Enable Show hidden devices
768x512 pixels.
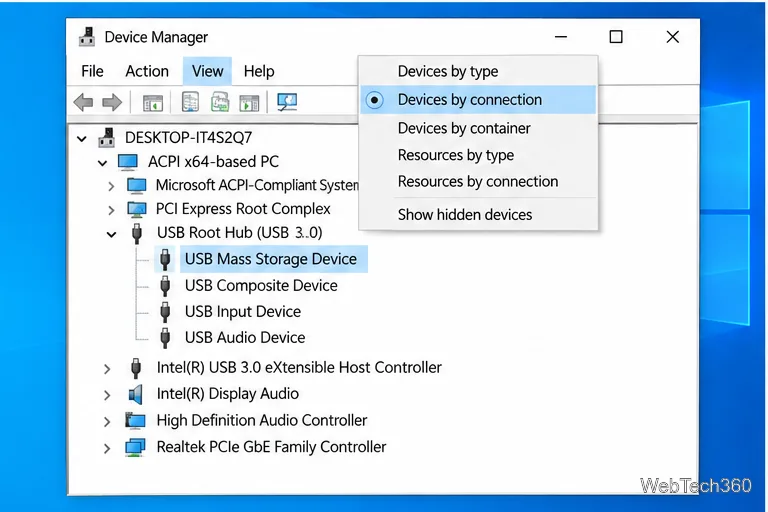[479, 215]
